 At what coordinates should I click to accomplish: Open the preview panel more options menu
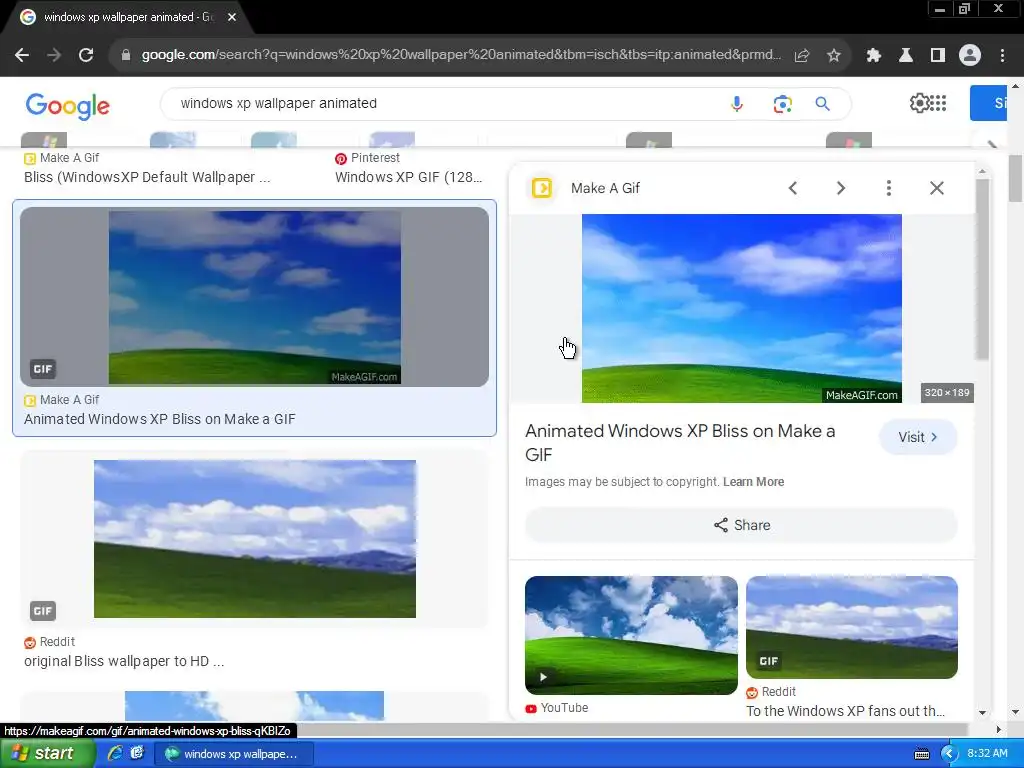click(x=889, y=188)
